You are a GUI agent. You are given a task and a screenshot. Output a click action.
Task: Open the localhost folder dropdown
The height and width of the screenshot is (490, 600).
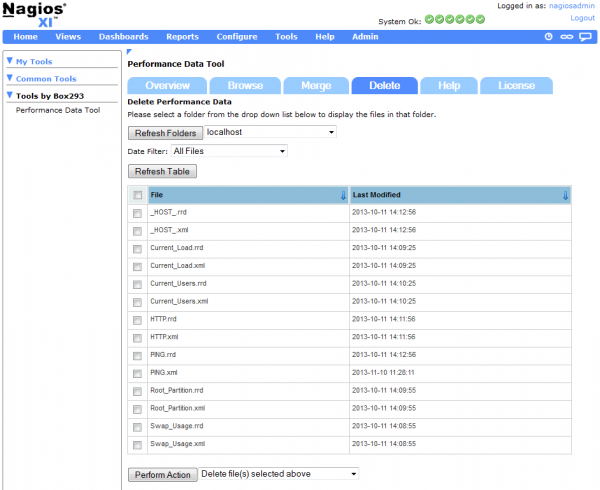[x=270, y=132]
